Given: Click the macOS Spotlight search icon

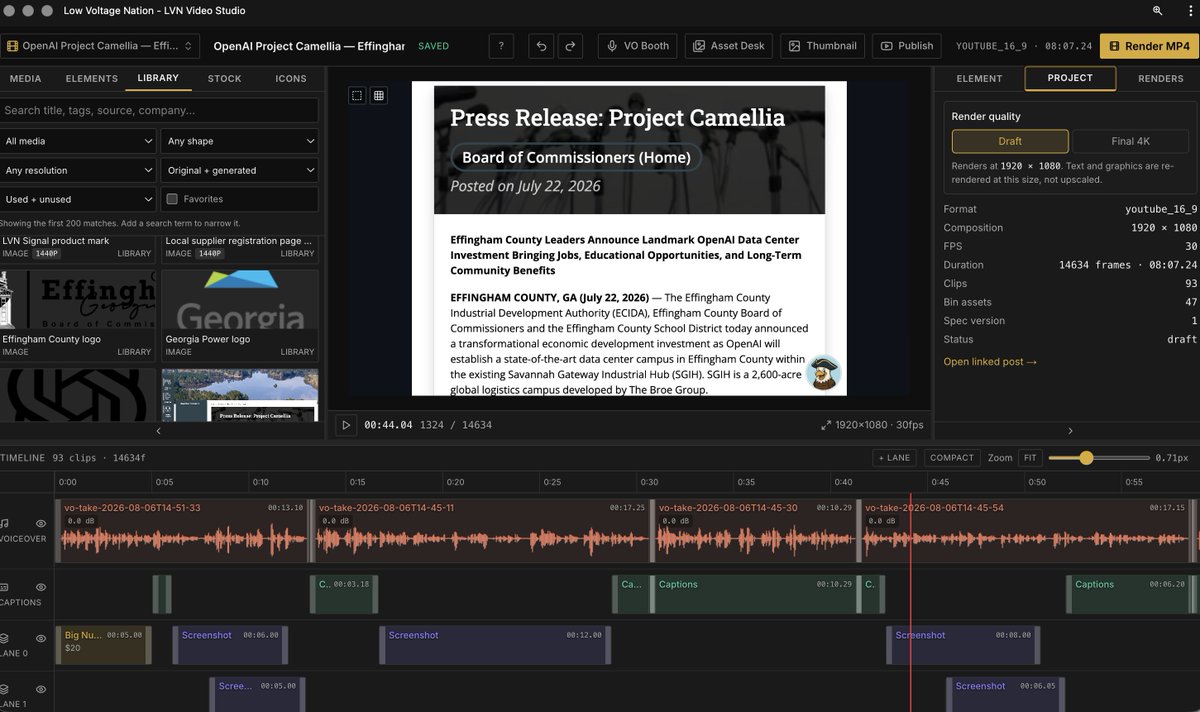Looking at the screenshot, I should (x=1158, y=11).
